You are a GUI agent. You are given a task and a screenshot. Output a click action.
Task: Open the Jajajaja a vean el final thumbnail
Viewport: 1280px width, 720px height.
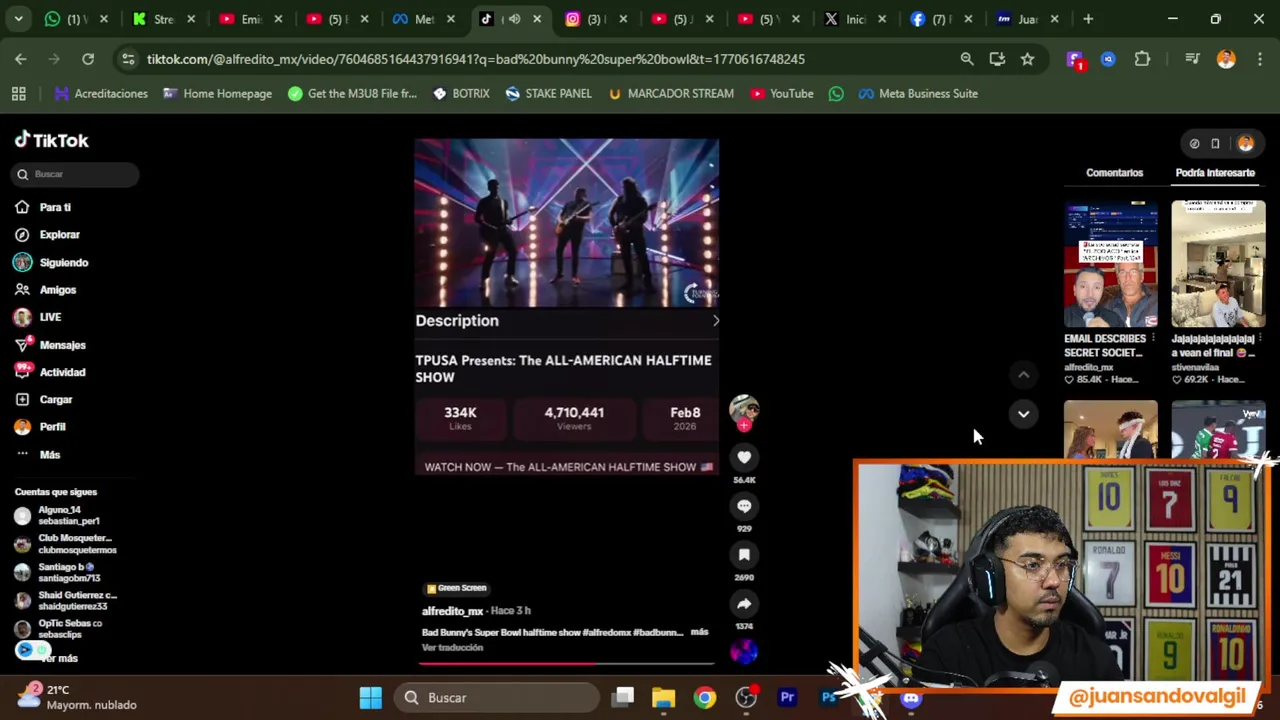tap(1218, 264)
